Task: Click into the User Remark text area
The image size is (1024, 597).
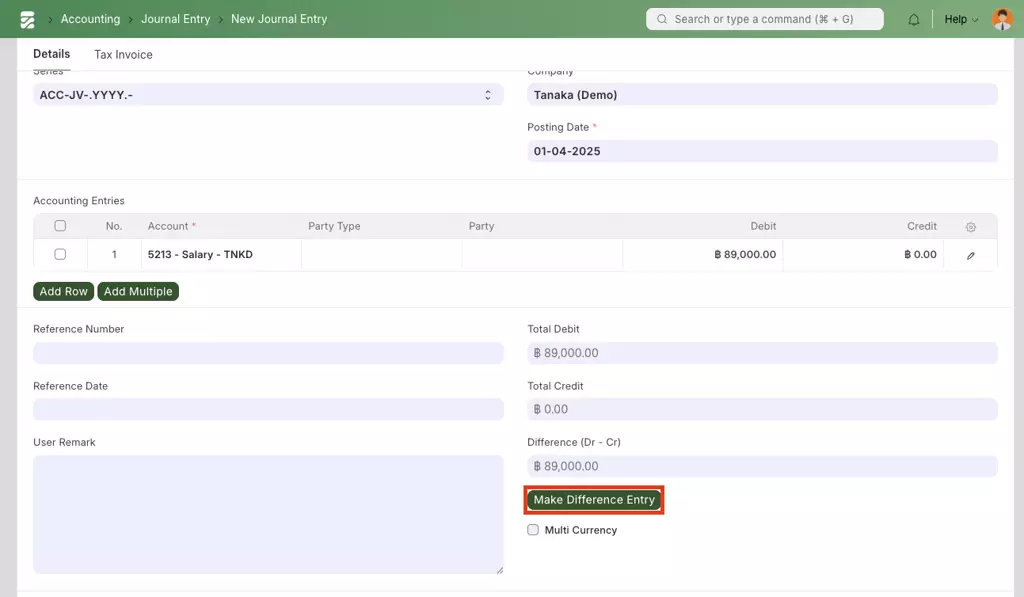Action: 268,515
